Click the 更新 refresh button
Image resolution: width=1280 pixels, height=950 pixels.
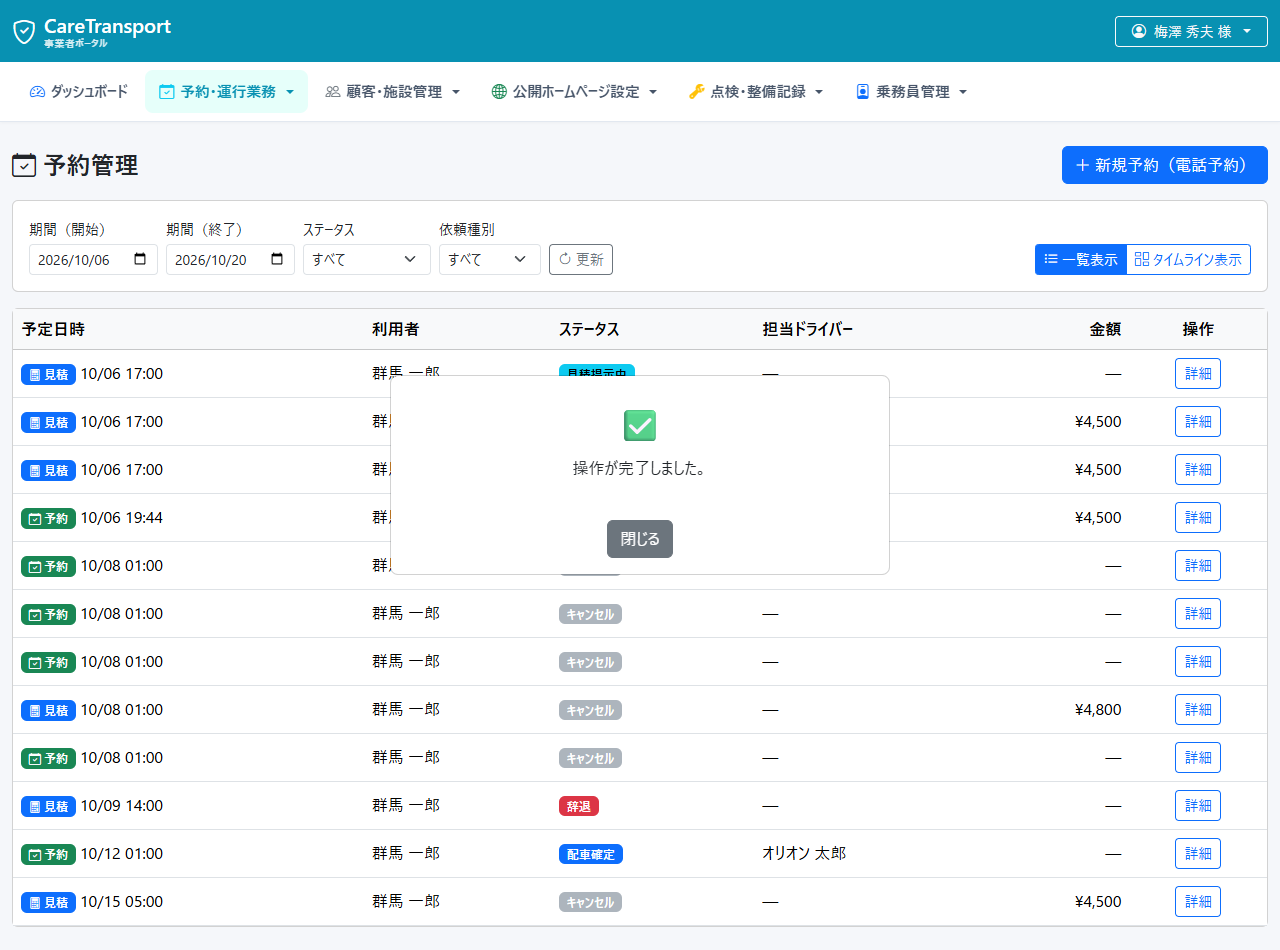(x=581, y=259)
